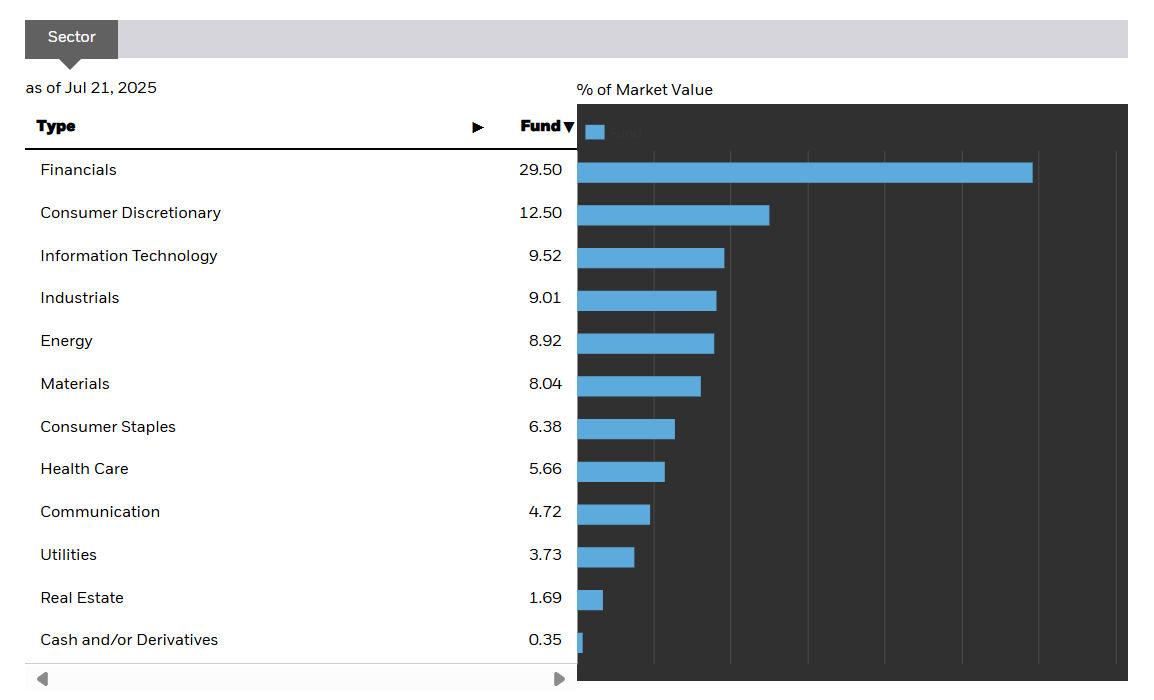Select the Consumer Discretionary bar
Viewport: 1154px width, 700px height.
coord(673,215)
